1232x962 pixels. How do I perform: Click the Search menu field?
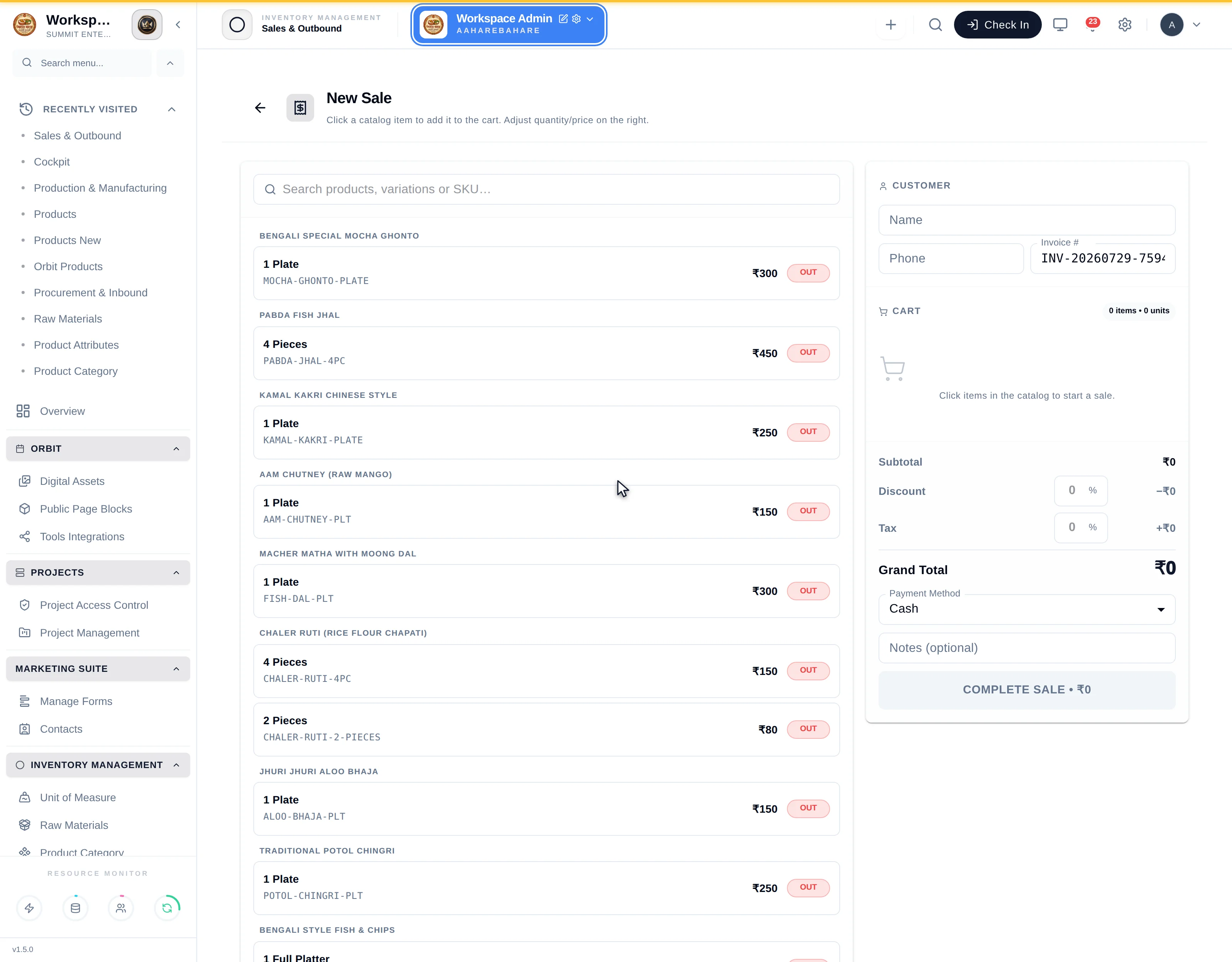pos(82,63)
